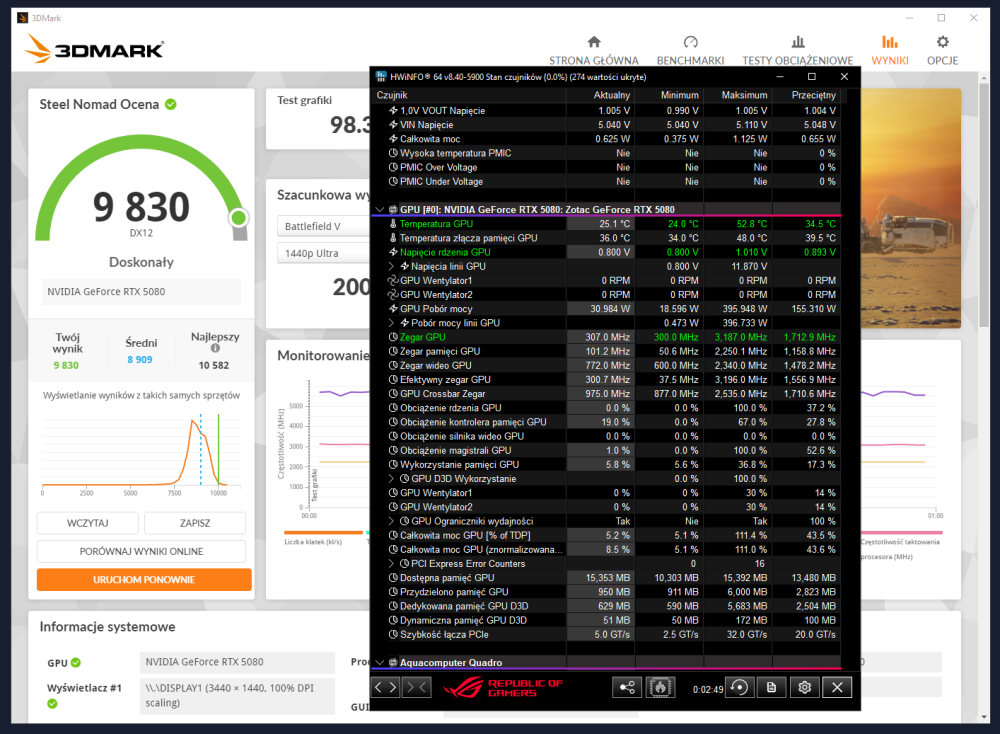Click the info icon beside Najlepszy
The width and height of the screenshot is (1000, 734).
tap(215, 348)
